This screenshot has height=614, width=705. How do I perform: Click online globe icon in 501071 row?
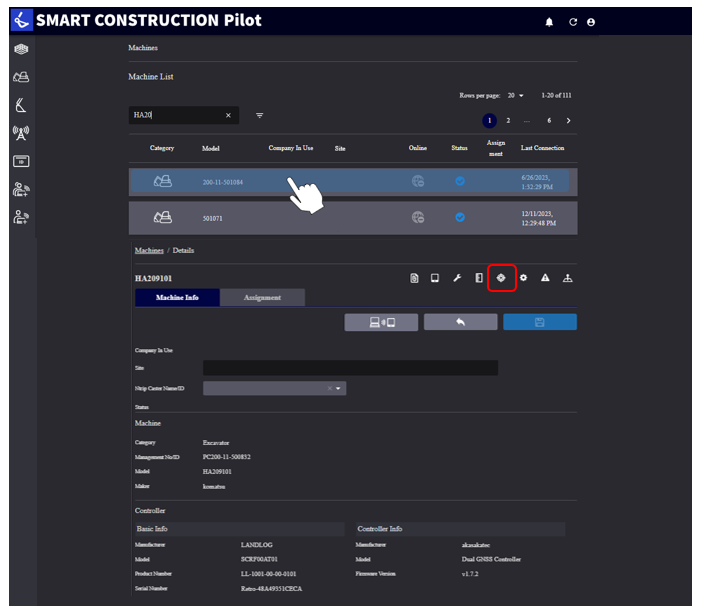point(418,218)
